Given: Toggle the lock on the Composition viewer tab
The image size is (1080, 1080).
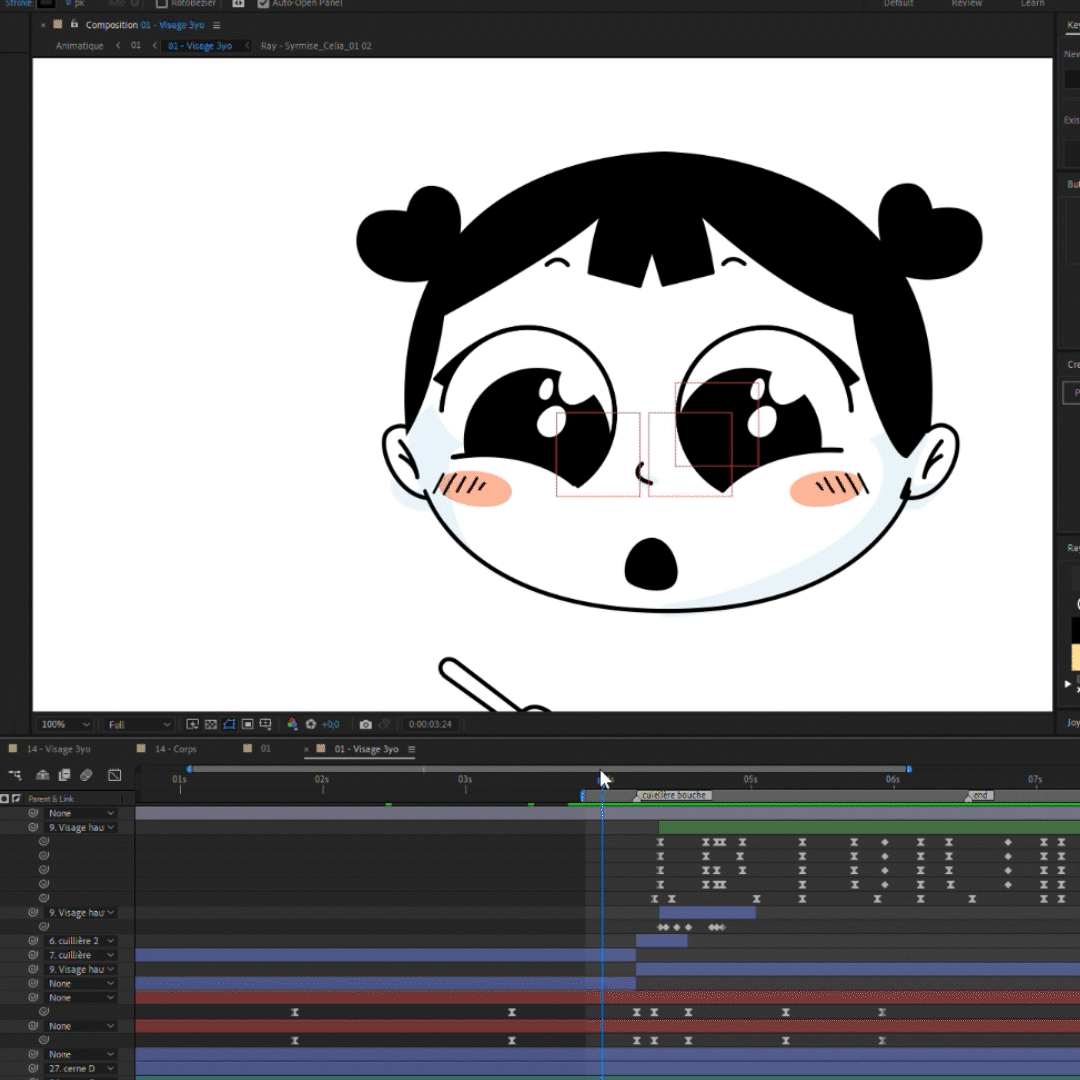Looking at the screenshot, I should pos(74,25).
